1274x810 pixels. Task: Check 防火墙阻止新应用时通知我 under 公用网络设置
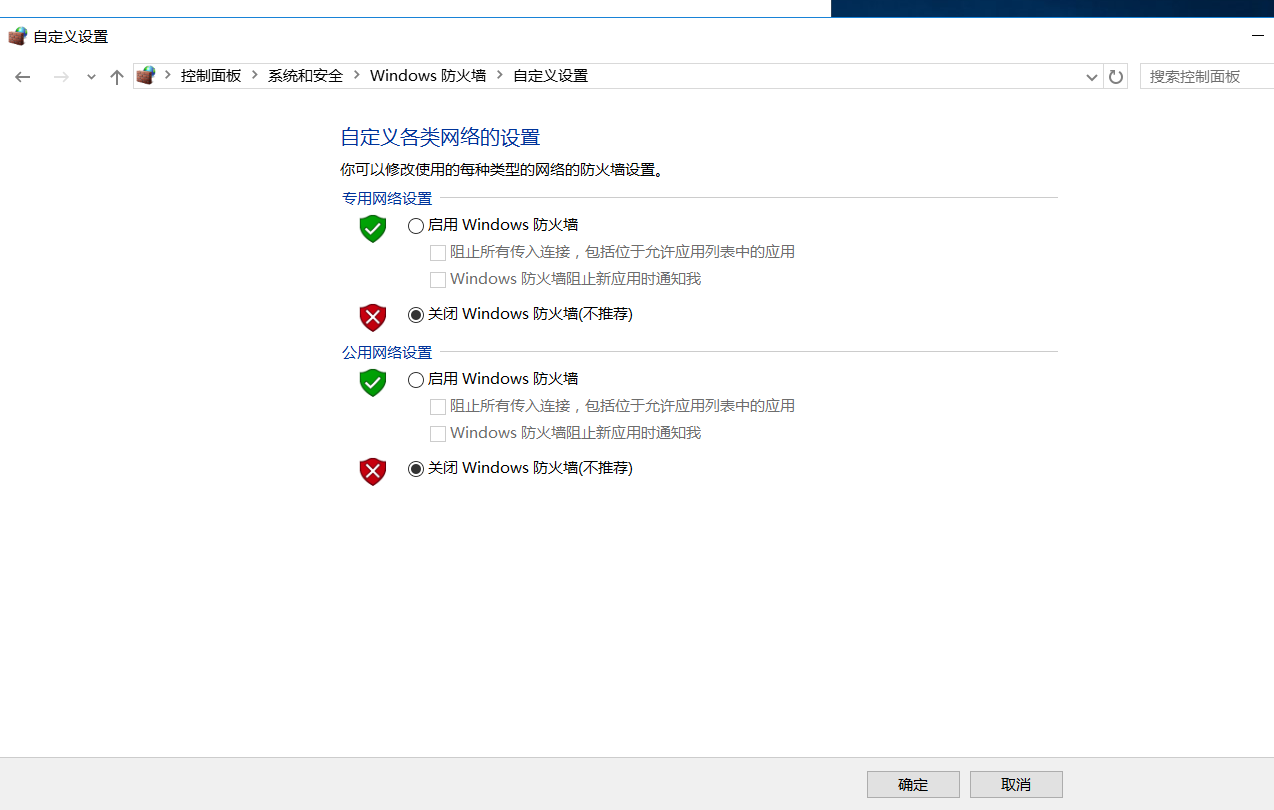pos(438,434)
